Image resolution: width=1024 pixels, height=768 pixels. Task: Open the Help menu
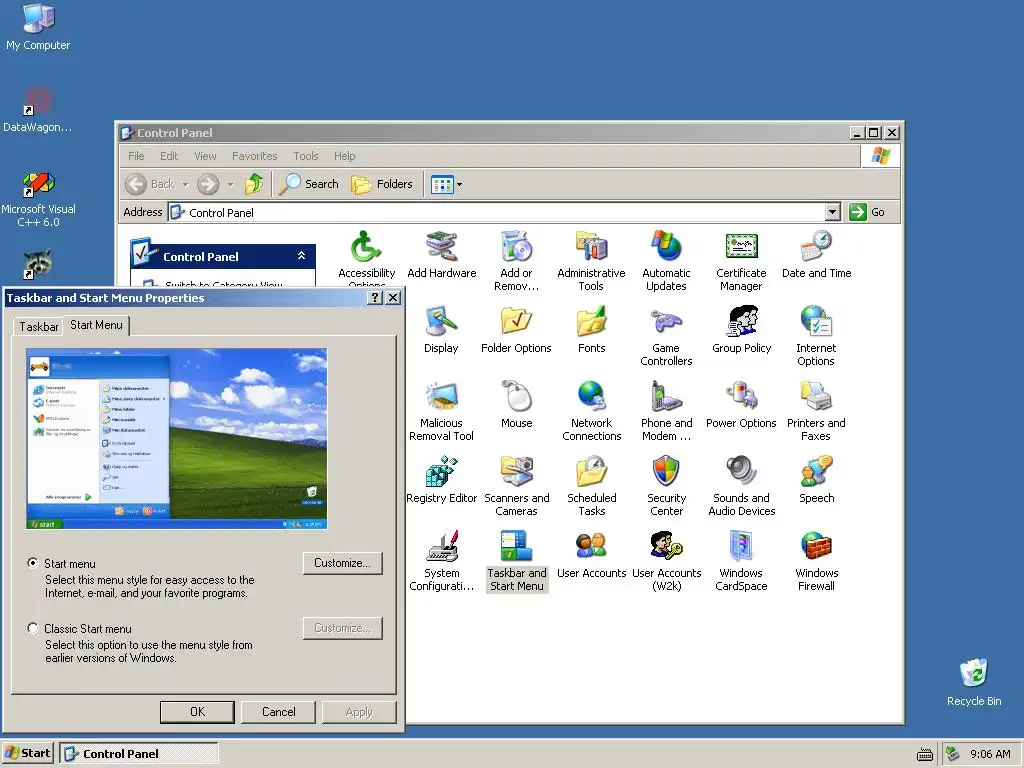pyautogui.click(x=345, y=156)
